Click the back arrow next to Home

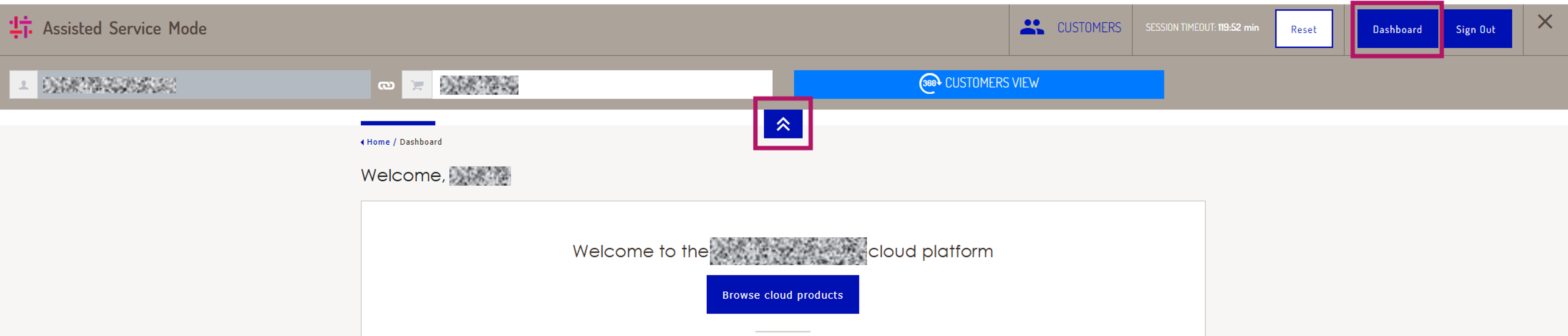tap(362, 143)
